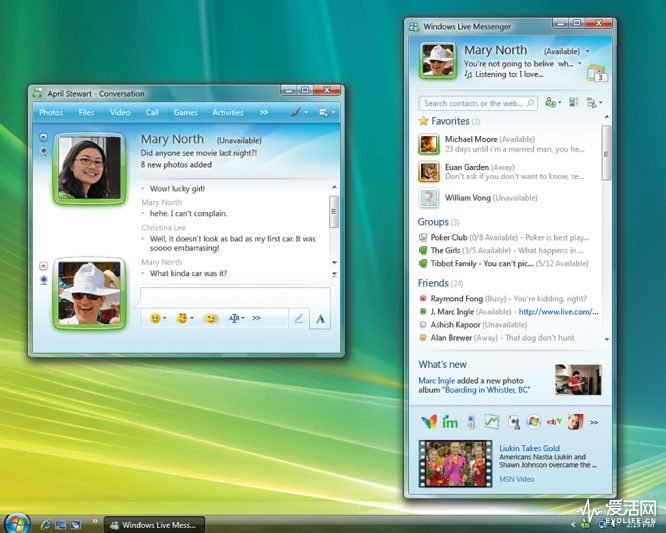Switch to handwriting mode pen icon
Image resolution: width=666 pixels, height=533 pixels.
pyautogui.click(x=297, y=318)
